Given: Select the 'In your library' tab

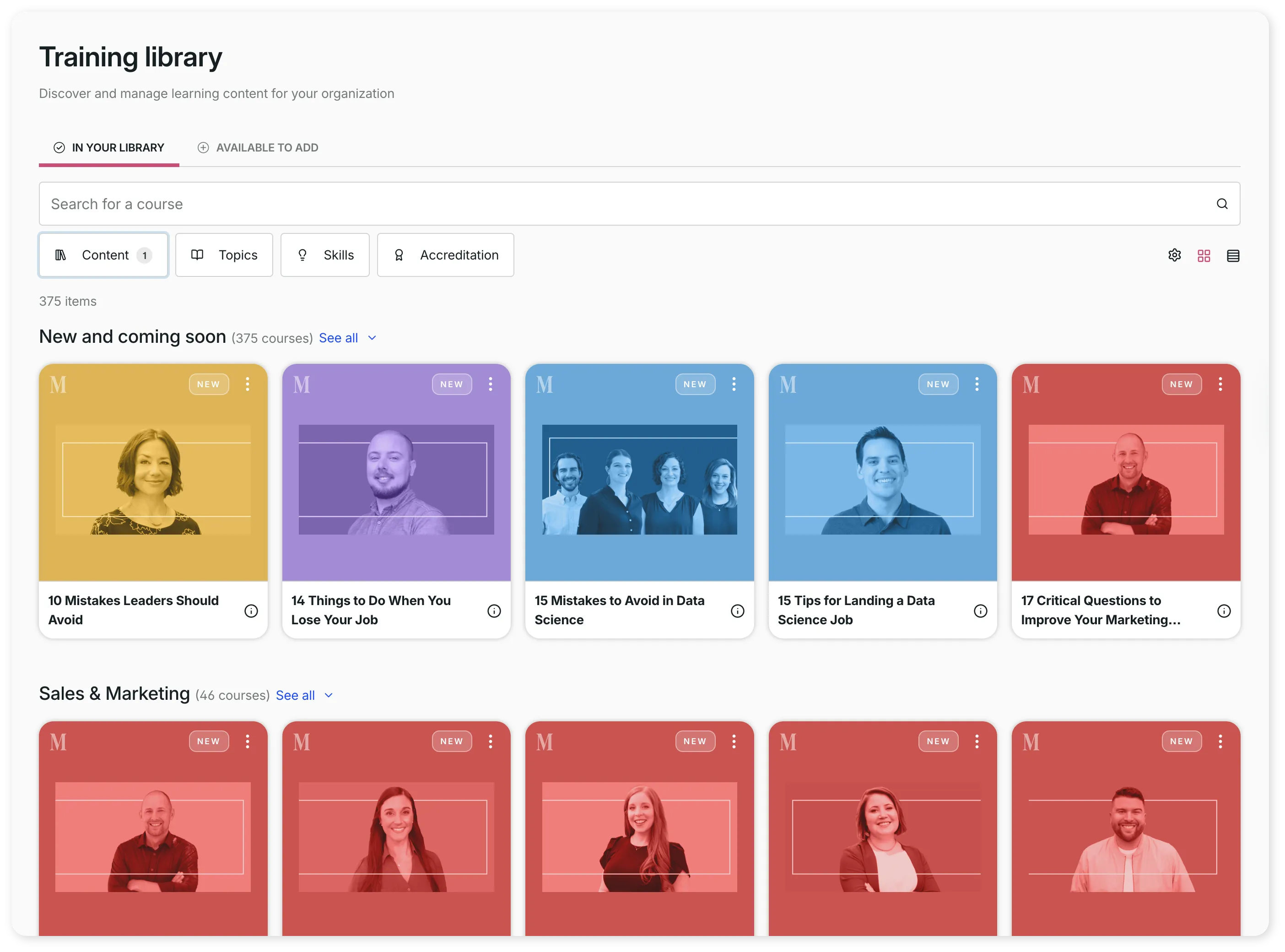Looking at the screenshot, I should click(x=108, y=147).
